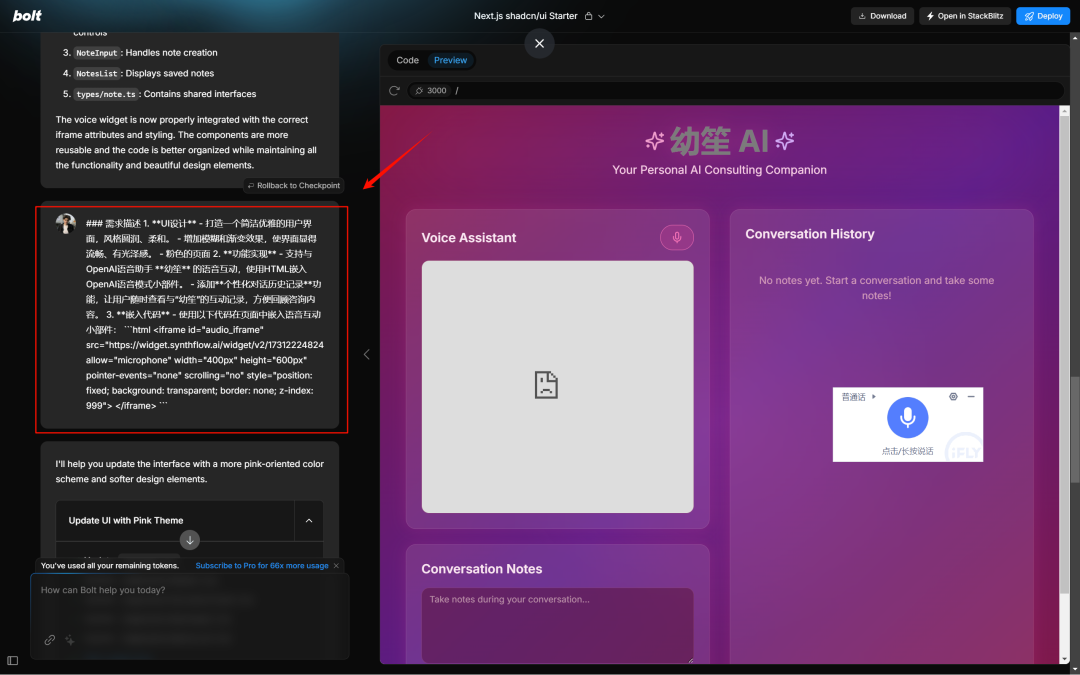This screenshot has height=675, width=1080.
Task: Click the Conversation History heading
Action: point(810,234)
